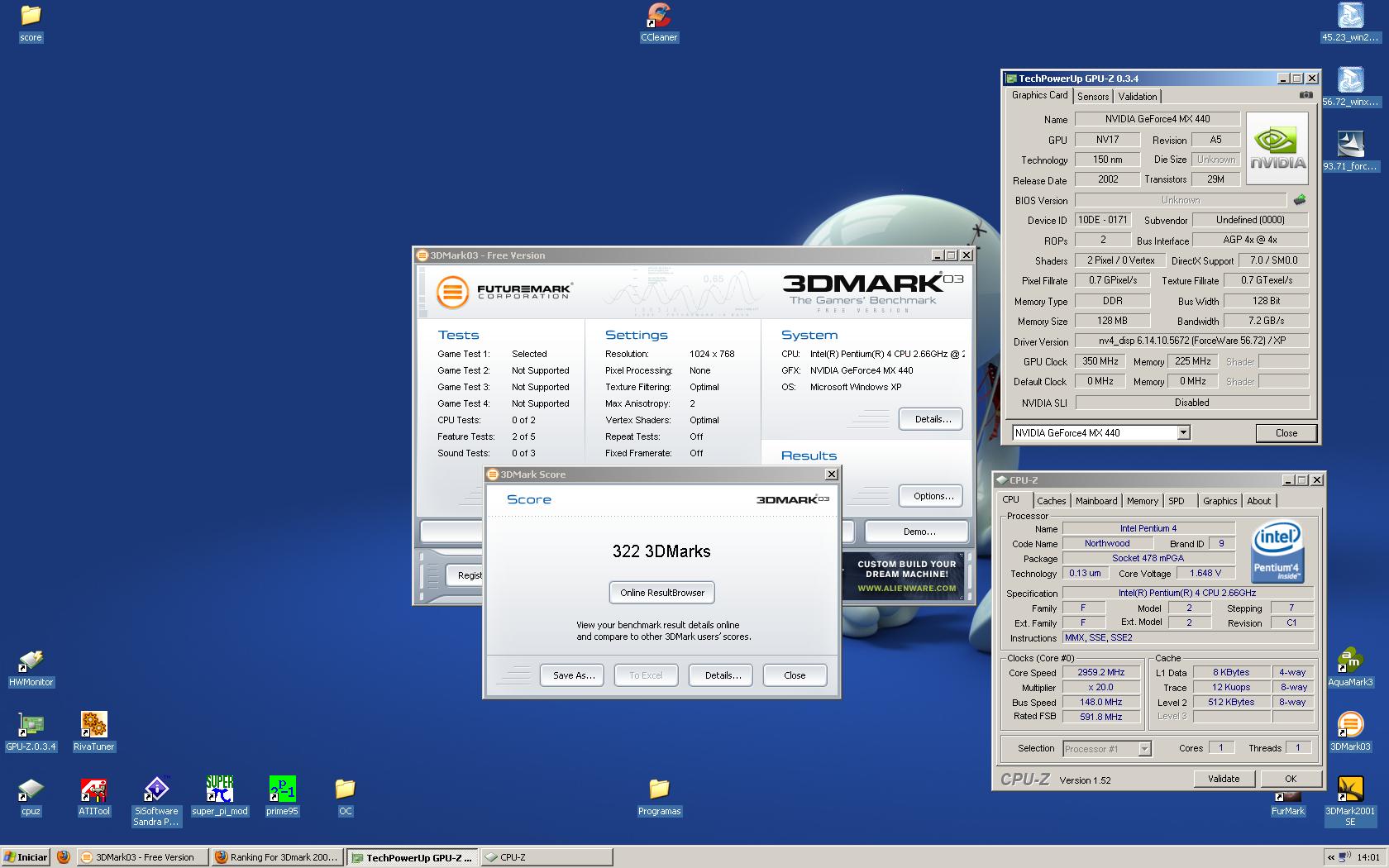Open the 93.71_forc driver installer icon

[x=1350, y=152]
